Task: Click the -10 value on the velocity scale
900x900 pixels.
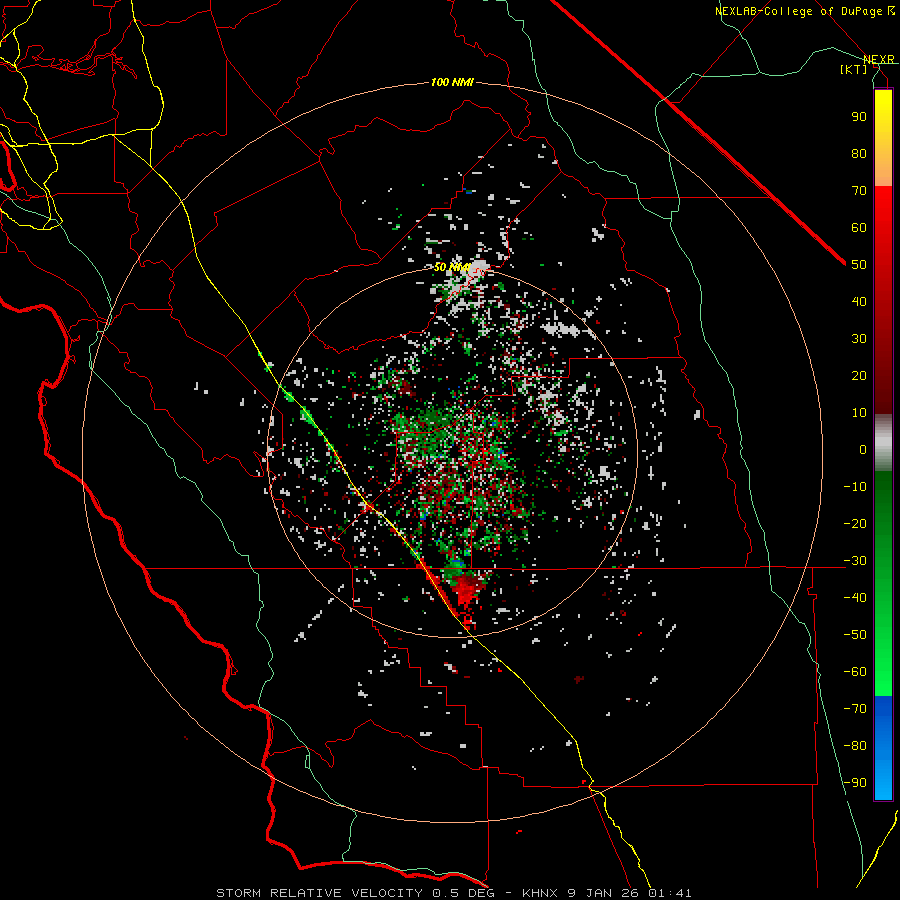Action: (855, 487)
